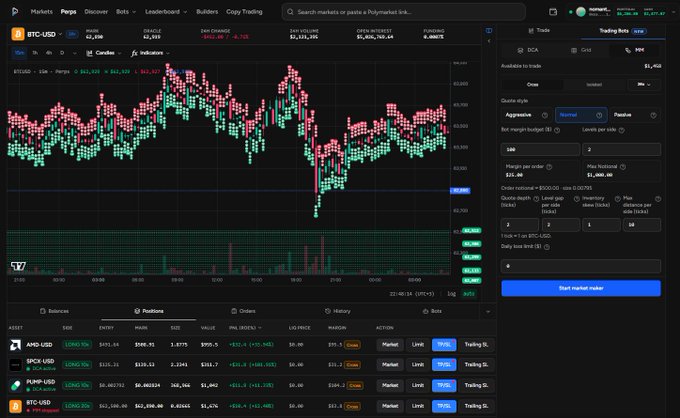Show info for Levels per side

click(621, 130)
